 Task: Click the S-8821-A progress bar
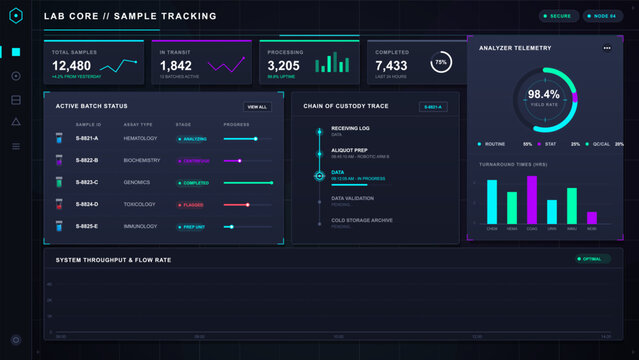tap(248, 139)
